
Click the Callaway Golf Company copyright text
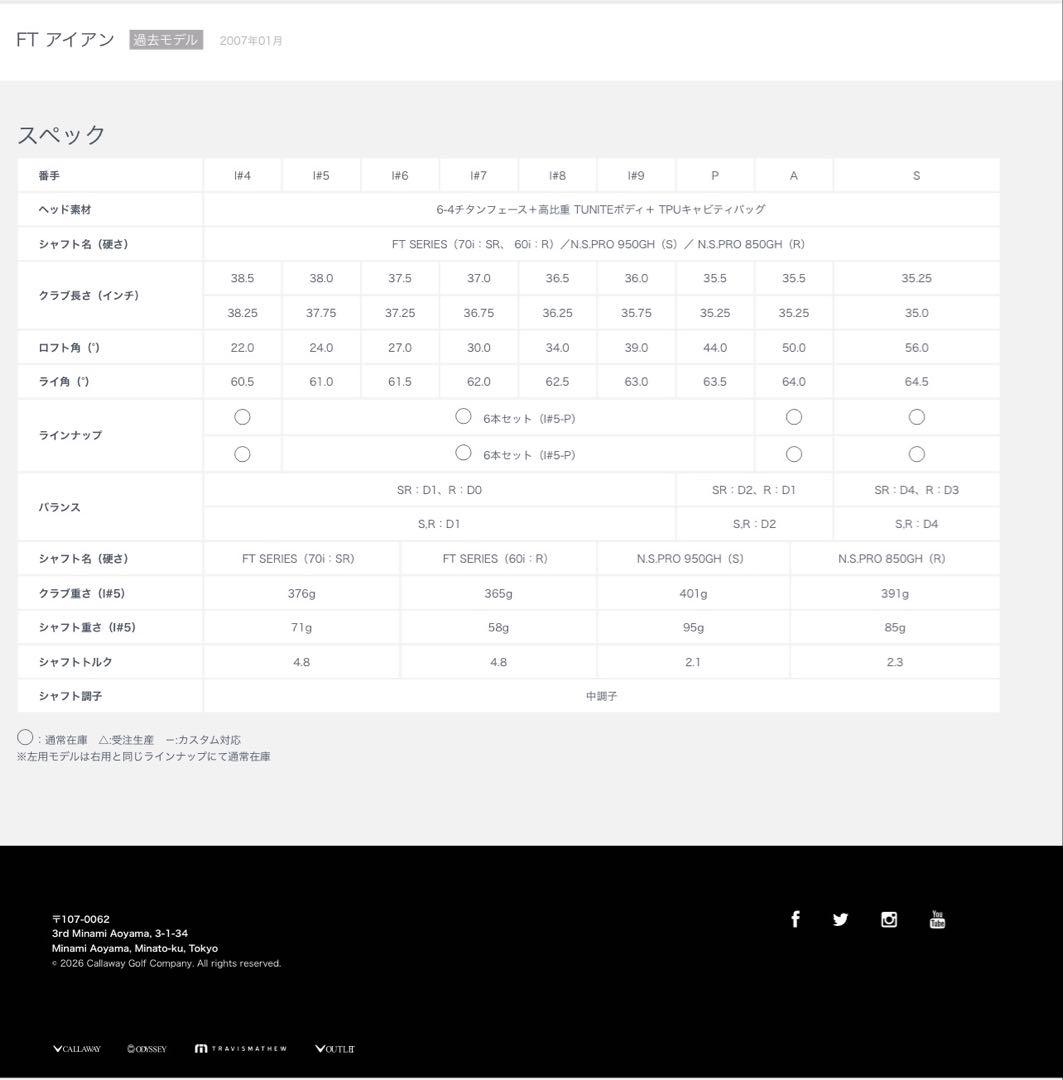point(167,964)
